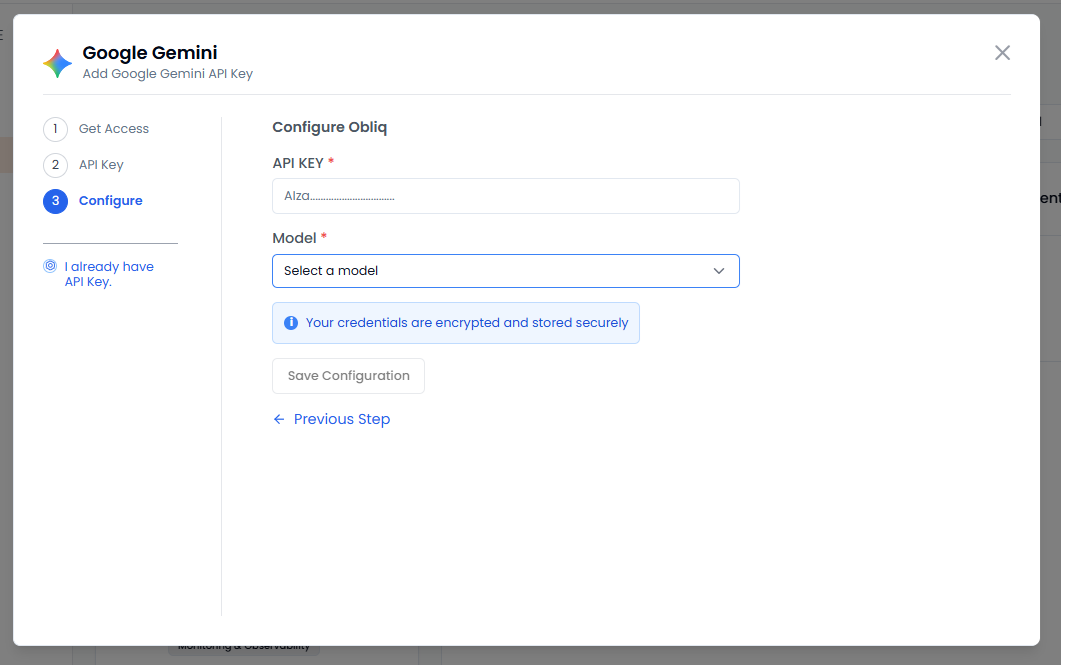
Task: Click the target icon beside 'I already have'
Action: (50, 267)
